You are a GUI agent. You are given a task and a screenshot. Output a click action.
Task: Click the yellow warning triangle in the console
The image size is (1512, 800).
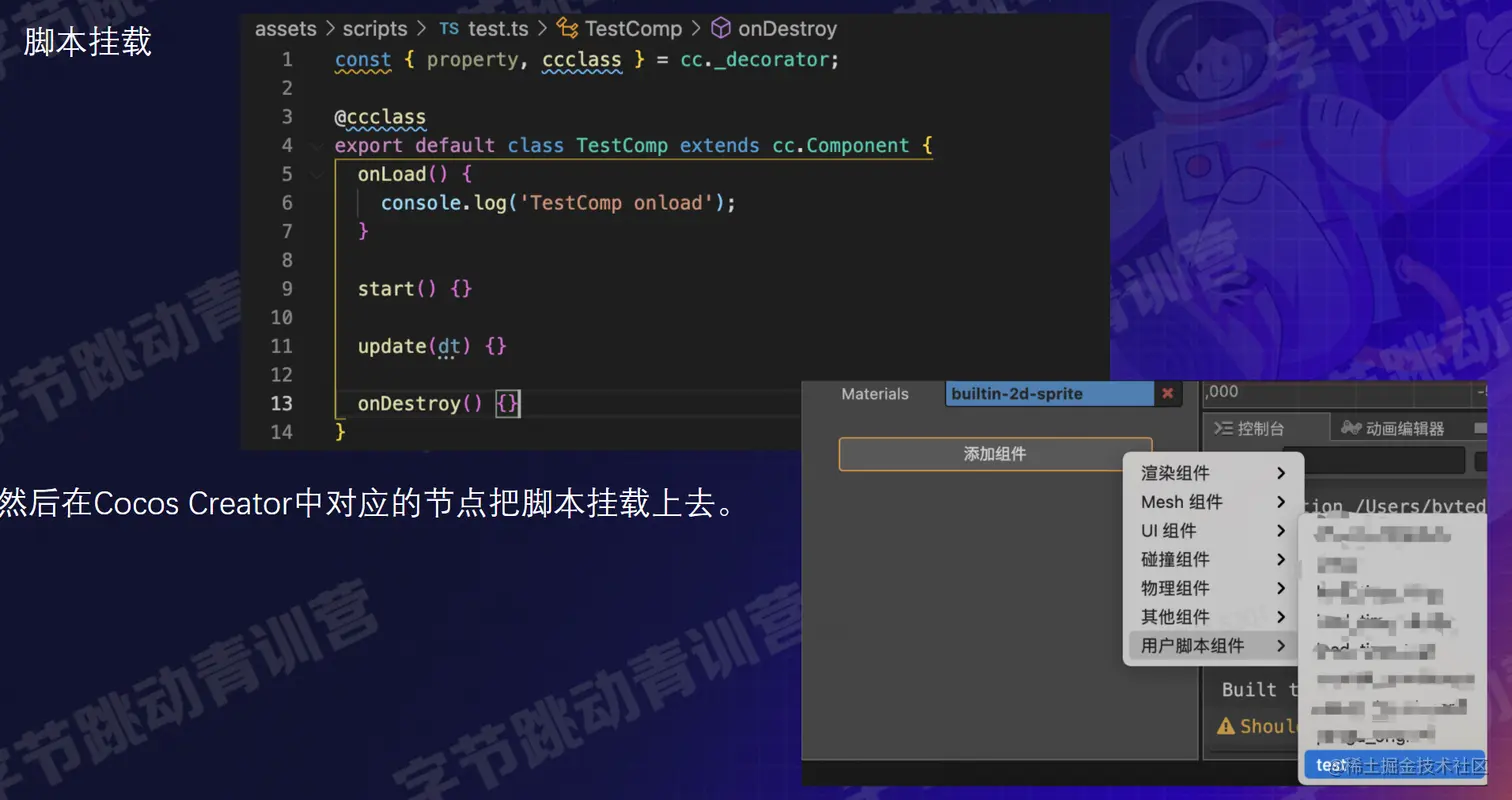pos(1225,726)
